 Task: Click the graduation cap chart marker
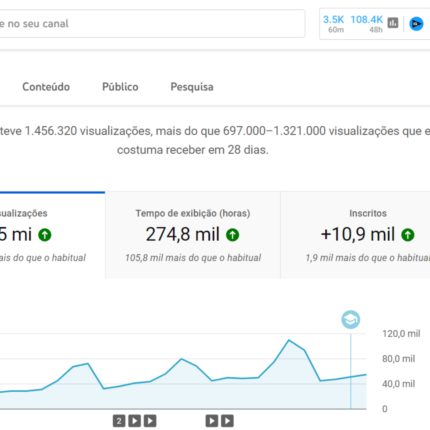tap(351, 320)
